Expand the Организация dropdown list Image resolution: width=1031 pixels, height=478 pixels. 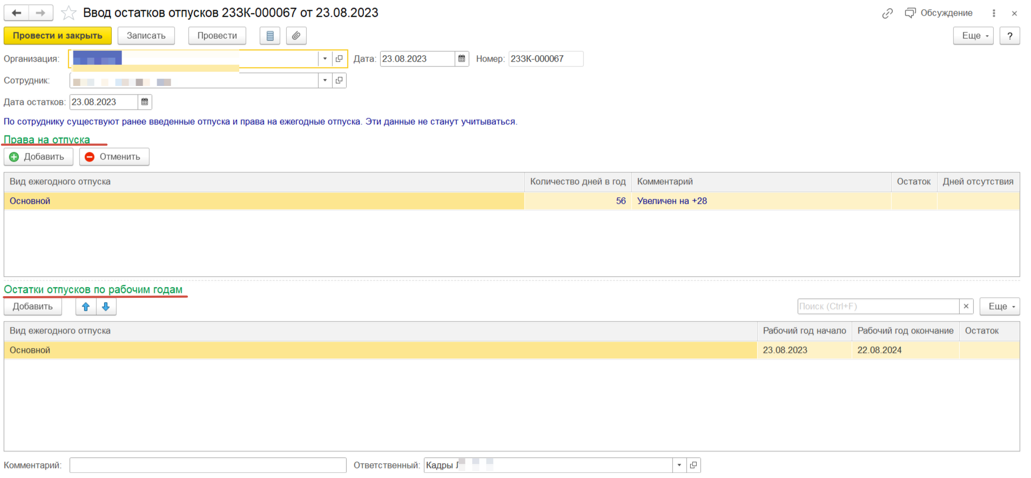point(324,59)
